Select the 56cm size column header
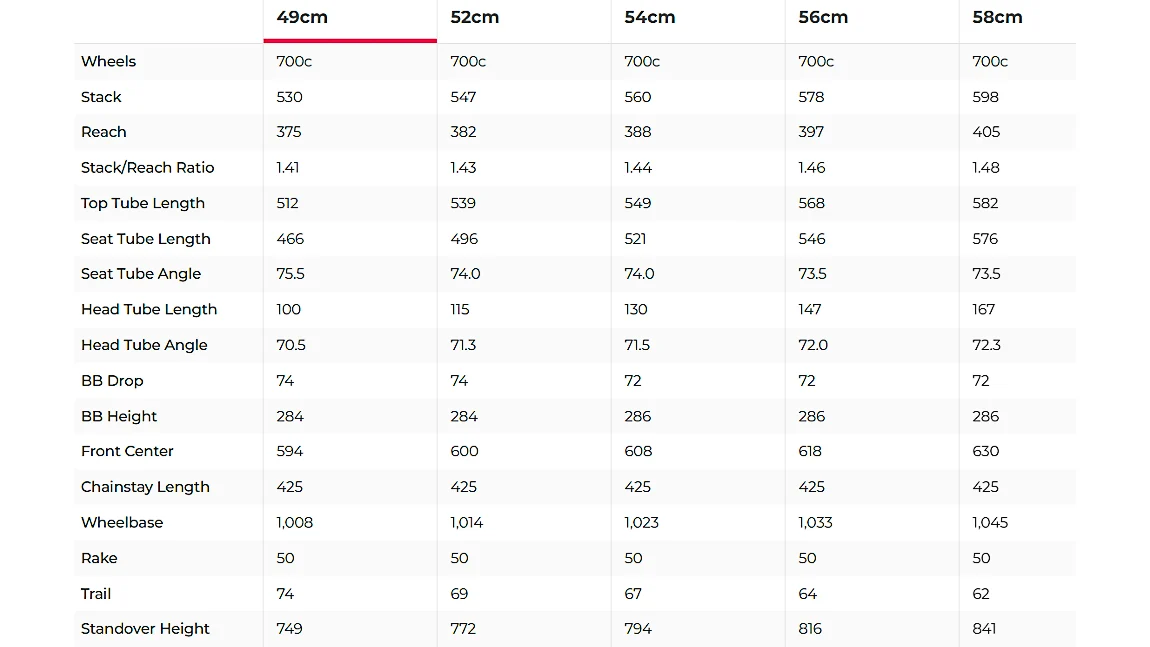 click(x=823, y=17)
